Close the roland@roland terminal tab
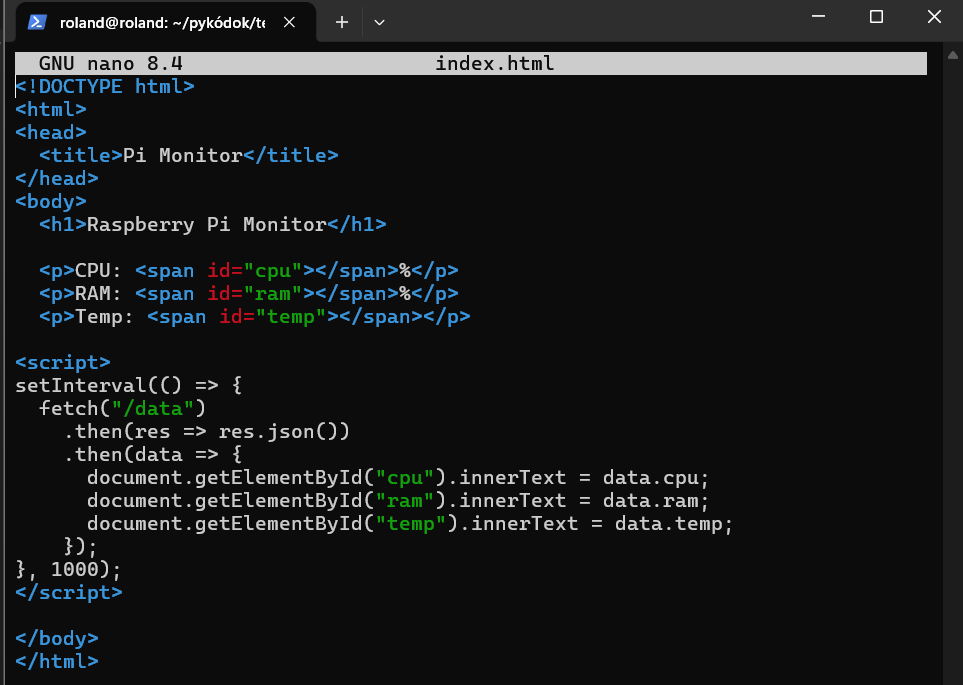 289,23
